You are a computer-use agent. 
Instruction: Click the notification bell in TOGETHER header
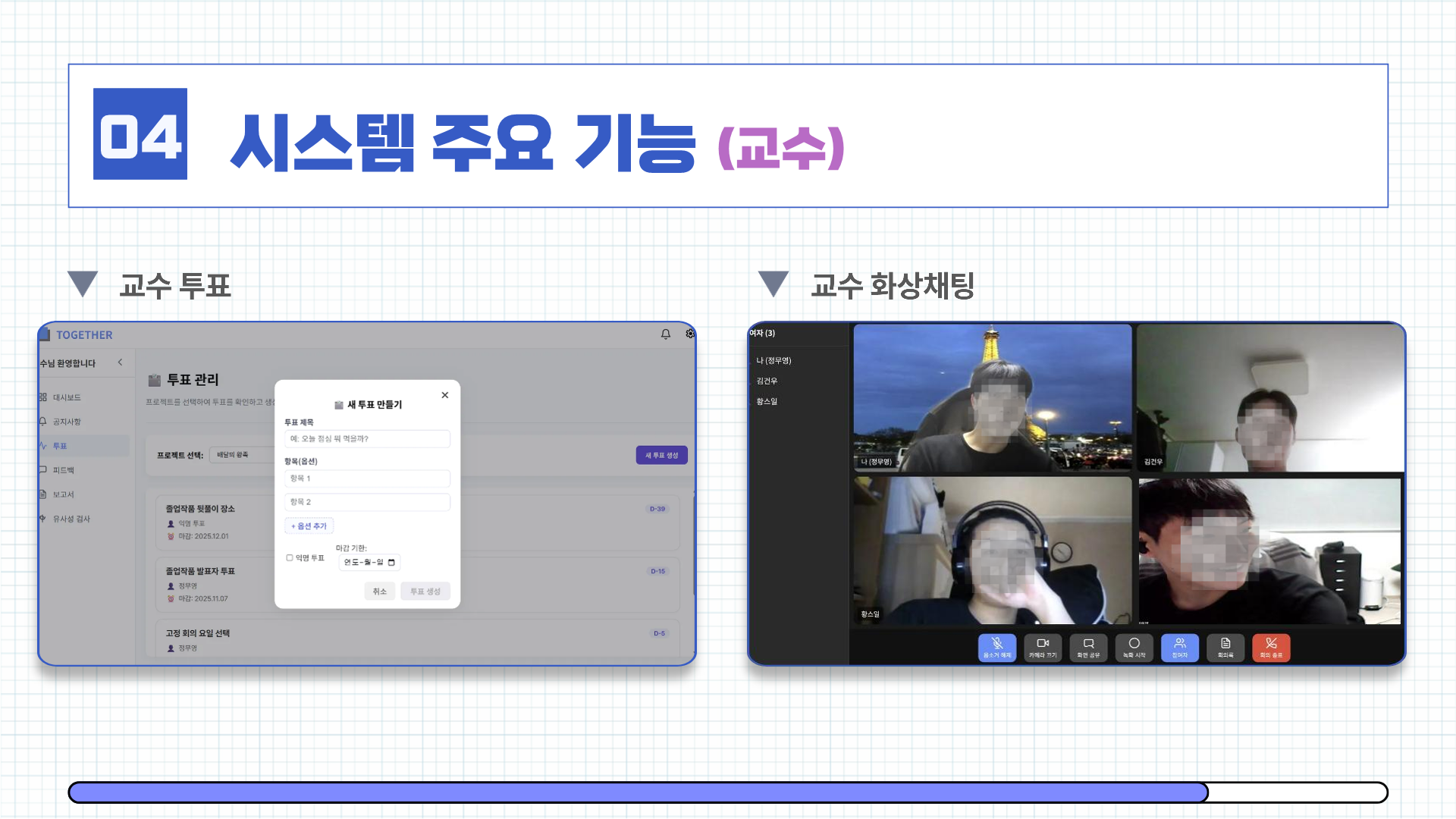tap(666, 334)
